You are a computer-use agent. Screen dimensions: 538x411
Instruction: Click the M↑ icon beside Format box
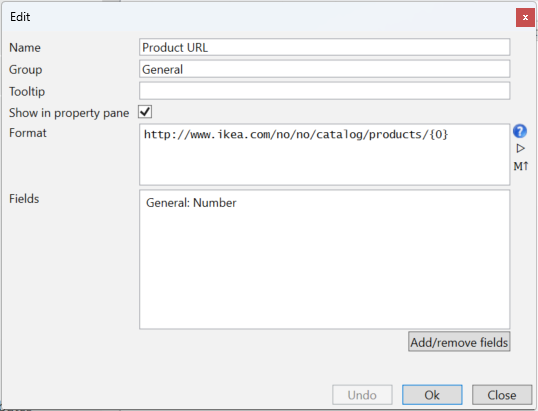[x=521, y=166]
